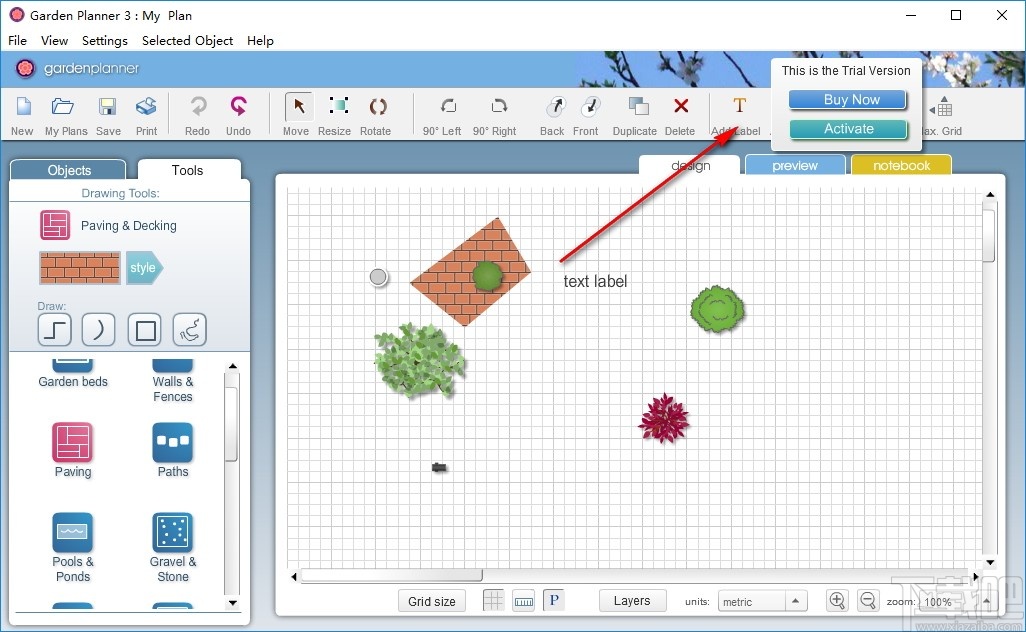Activate the Rotate tool
1026x632 pixels.
point(377,110)
